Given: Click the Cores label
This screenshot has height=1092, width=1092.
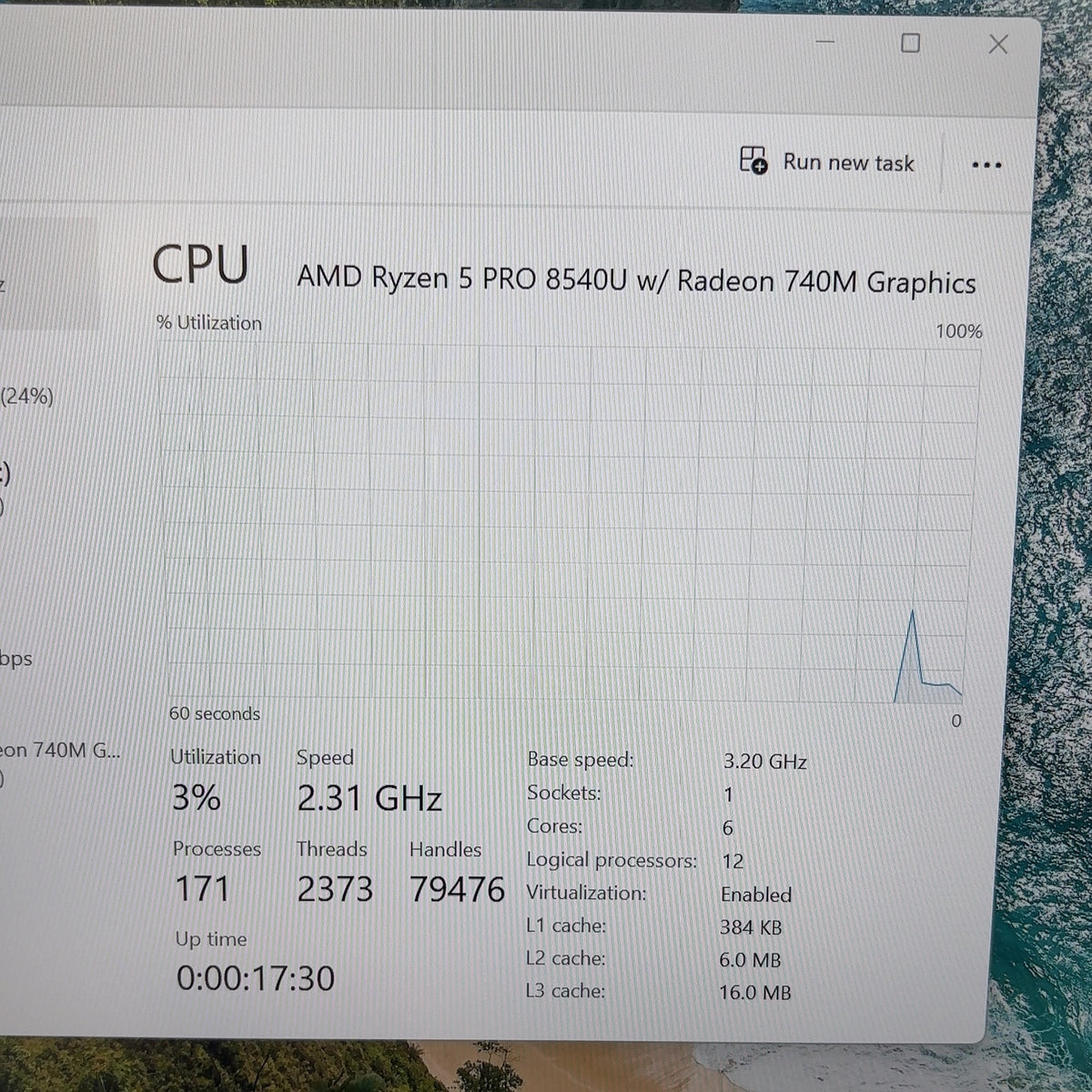Looking at the screenshot, I should click(x=554, y=826).
